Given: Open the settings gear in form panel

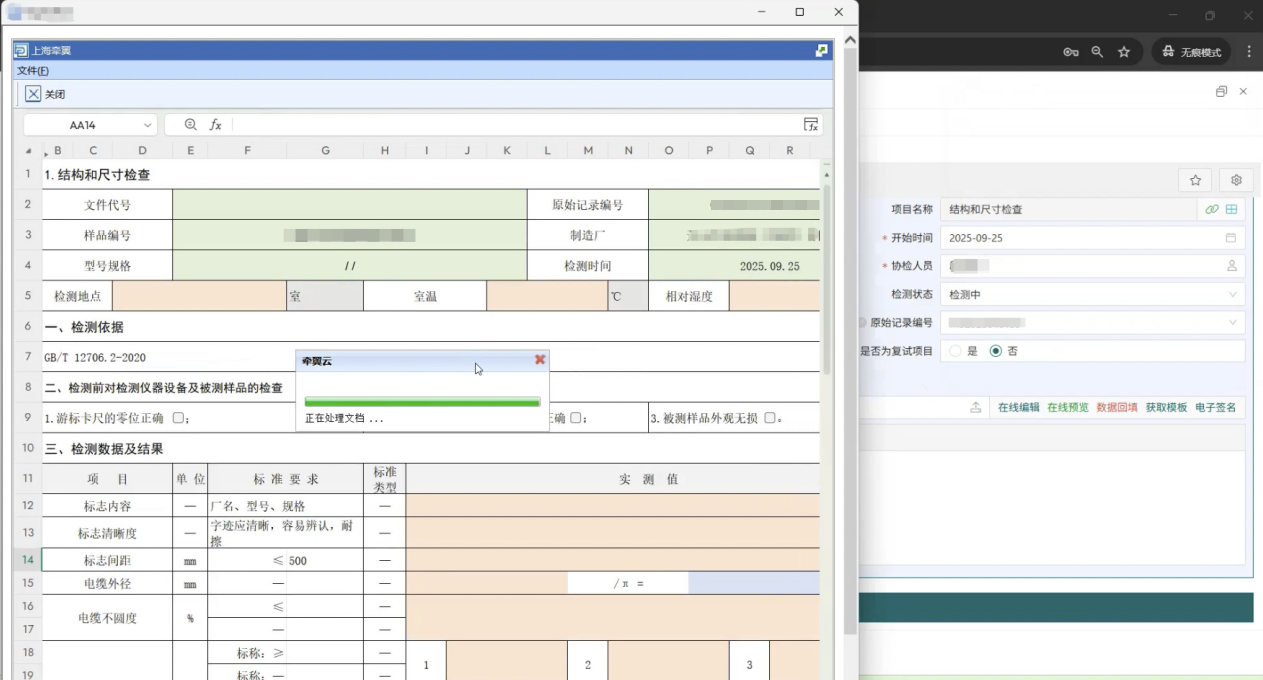Looking at the screenshot, I should pyautogui.click(x=1236, y=180).
